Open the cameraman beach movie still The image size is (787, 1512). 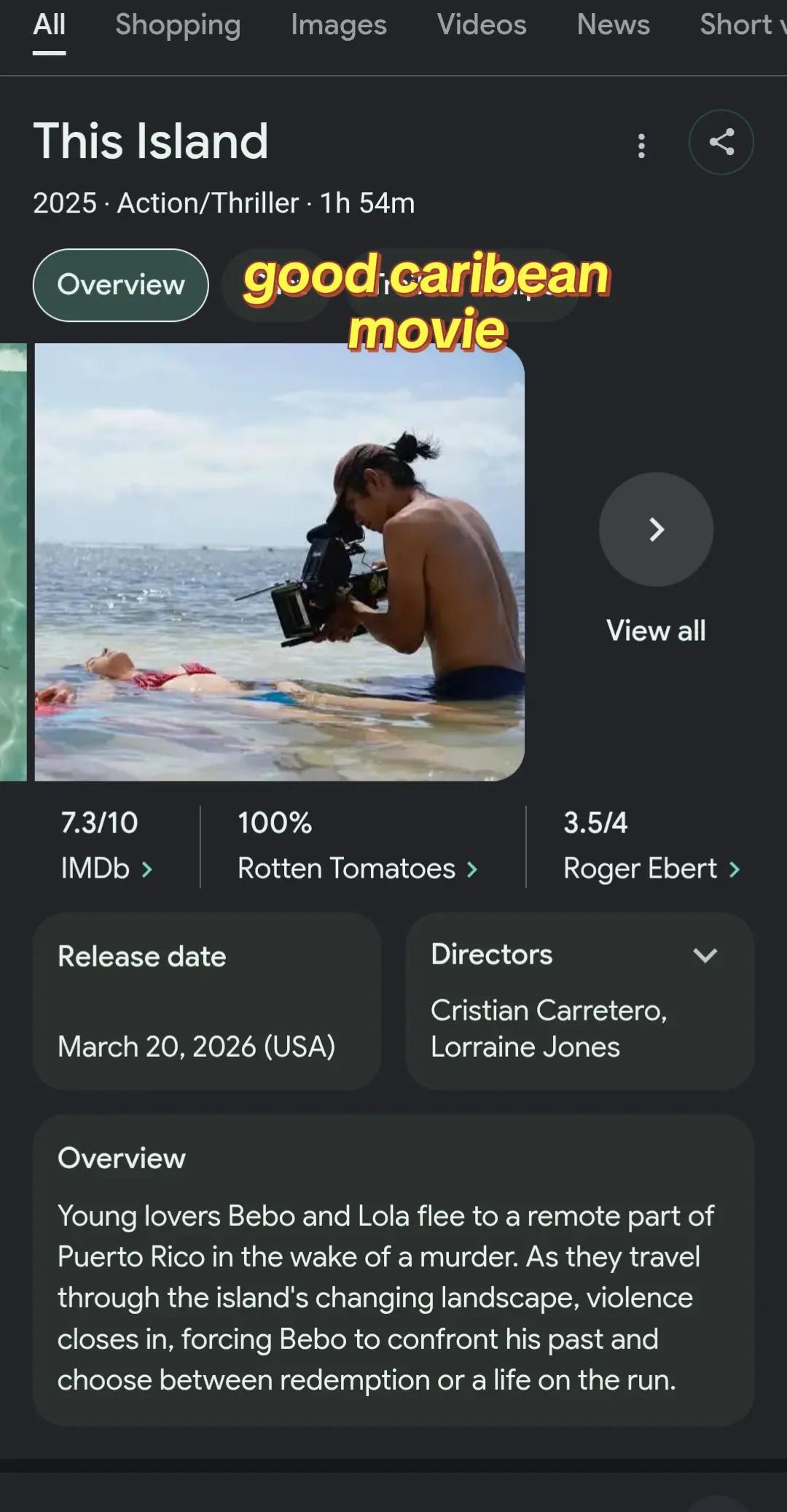(280, 562)
